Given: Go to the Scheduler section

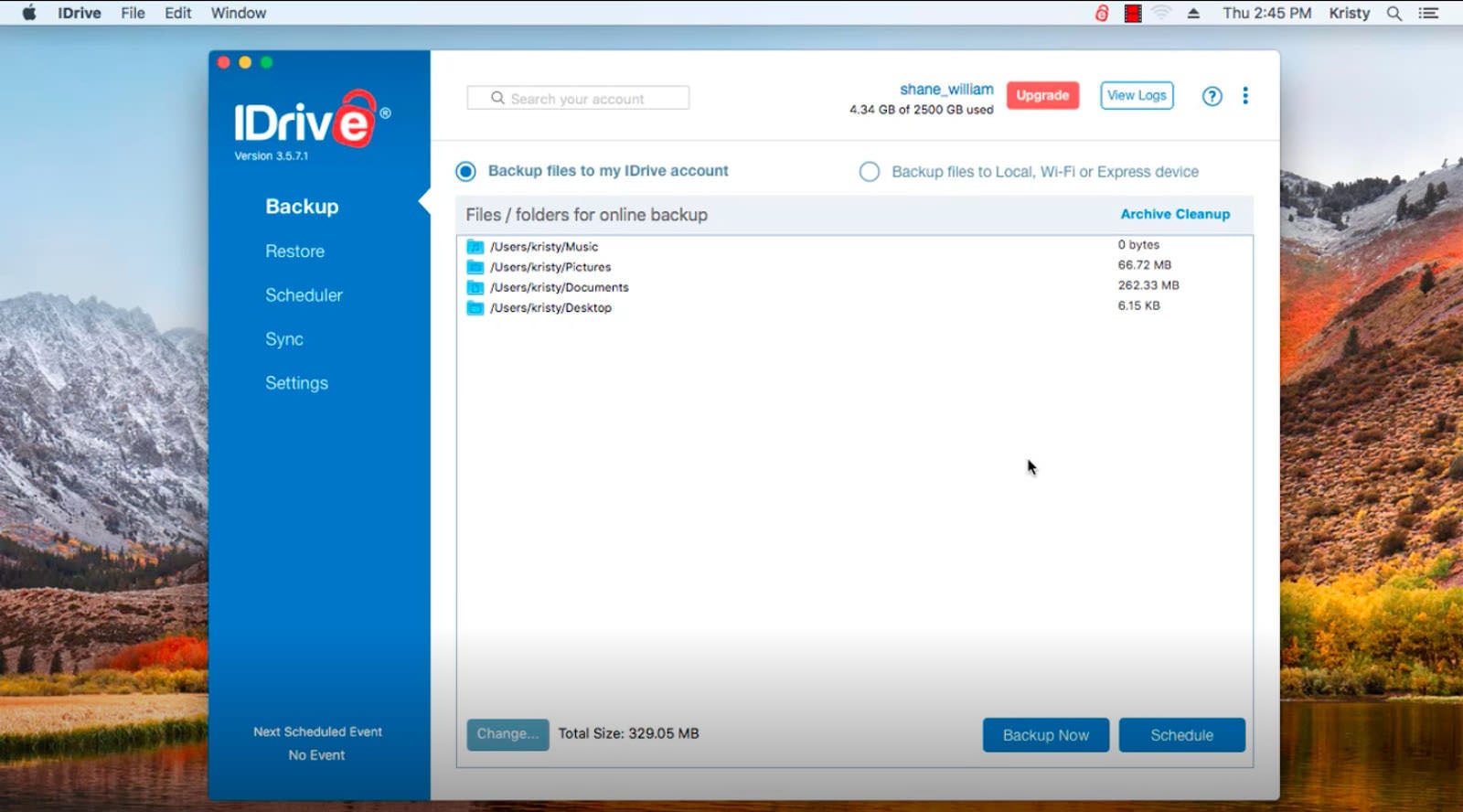Looking at the screenshot, I should tap(304, 295).
